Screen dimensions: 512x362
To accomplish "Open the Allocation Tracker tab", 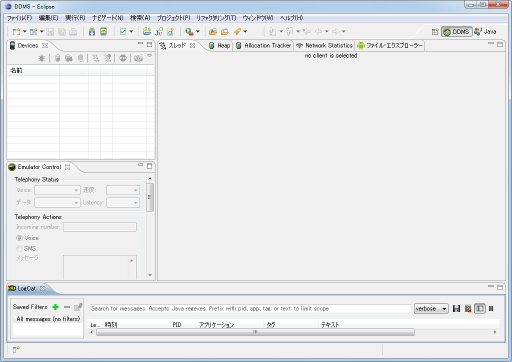I will [x=263, y=46].
